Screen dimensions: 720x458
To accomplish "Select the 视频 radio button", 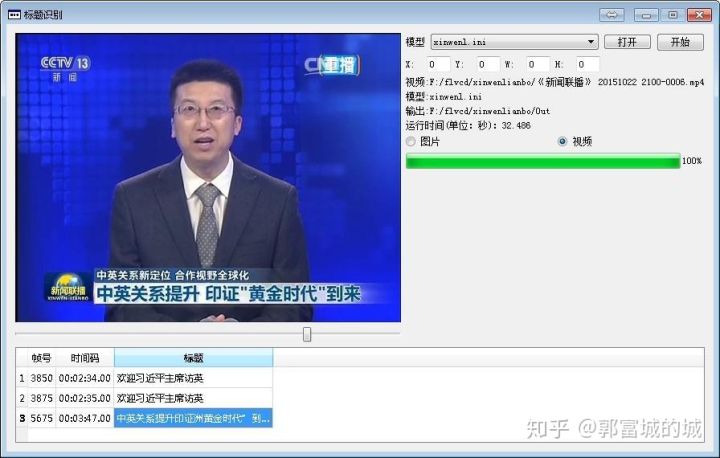I will point(562,141).
